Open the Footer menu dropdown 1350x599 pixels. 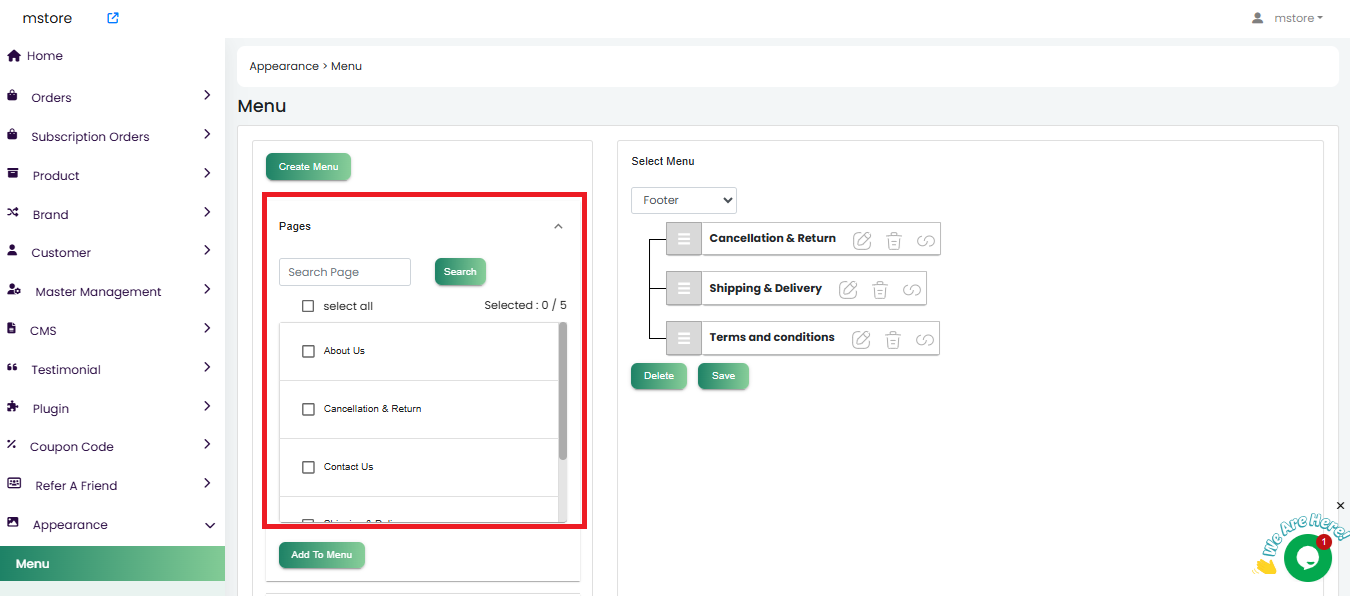[684, 200]
